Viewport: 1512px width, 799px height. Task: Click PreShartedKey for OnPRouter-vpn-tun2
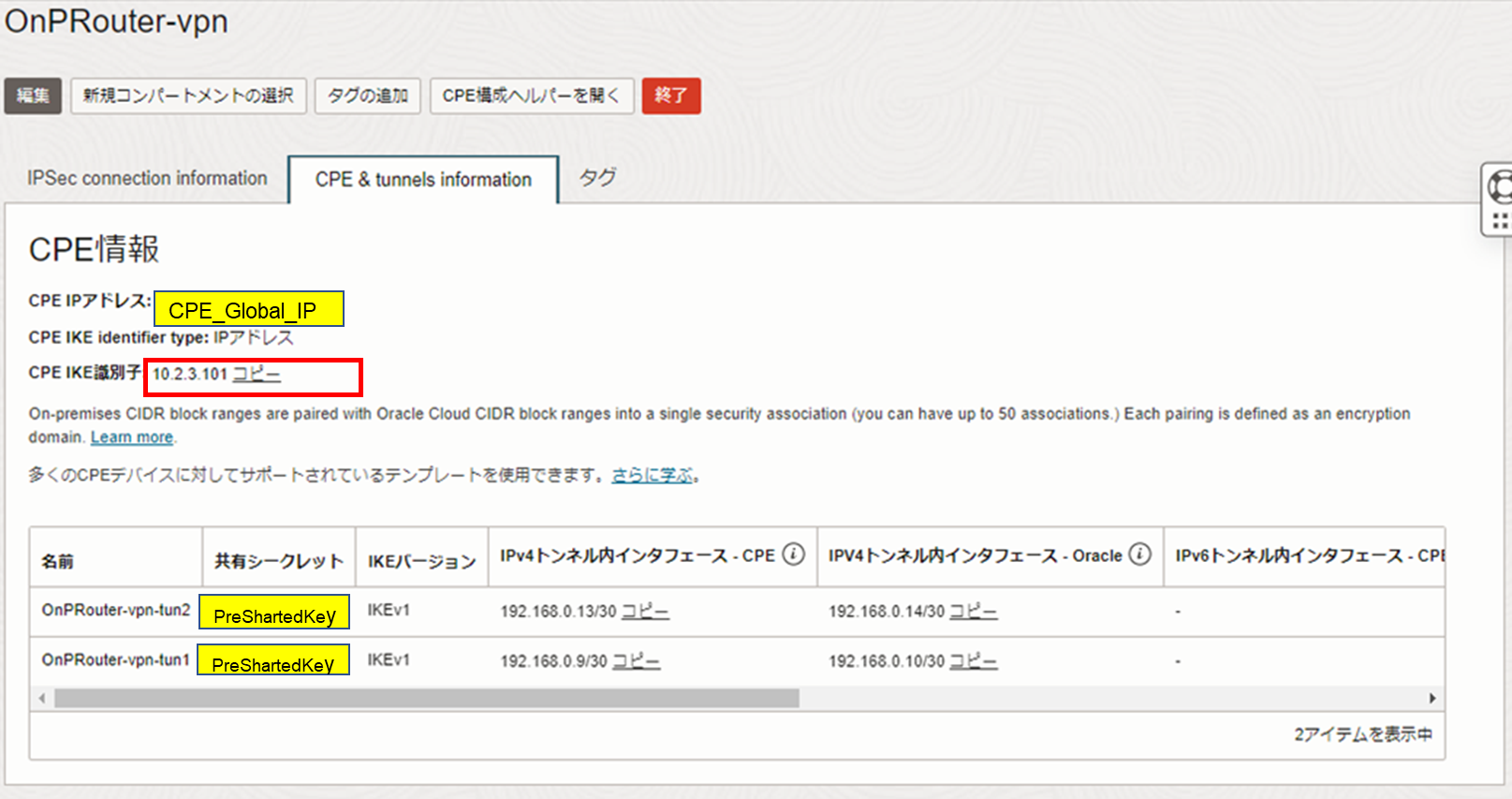[x=274, y=612]
